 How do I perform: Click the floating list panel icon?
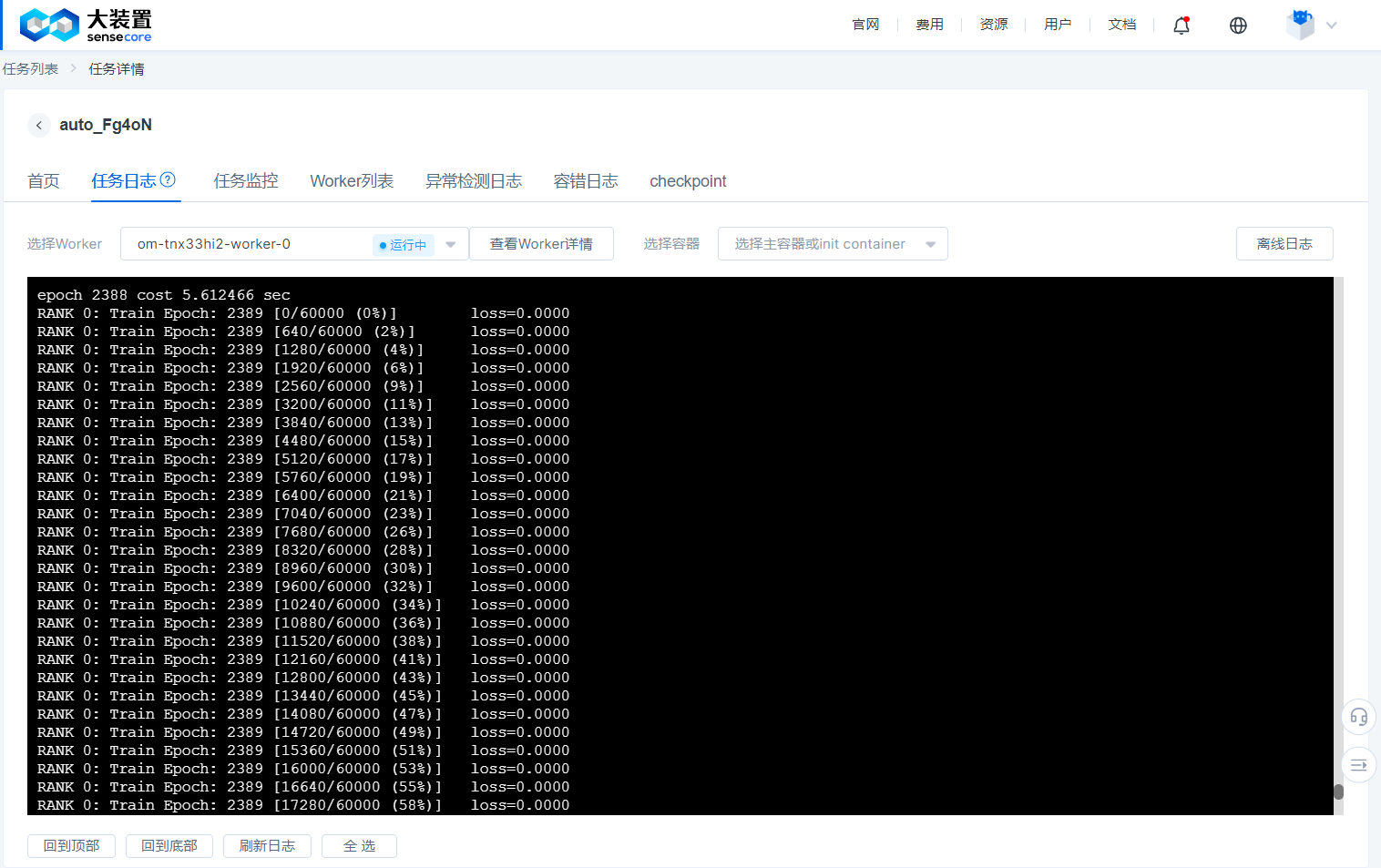(1358, 764)
